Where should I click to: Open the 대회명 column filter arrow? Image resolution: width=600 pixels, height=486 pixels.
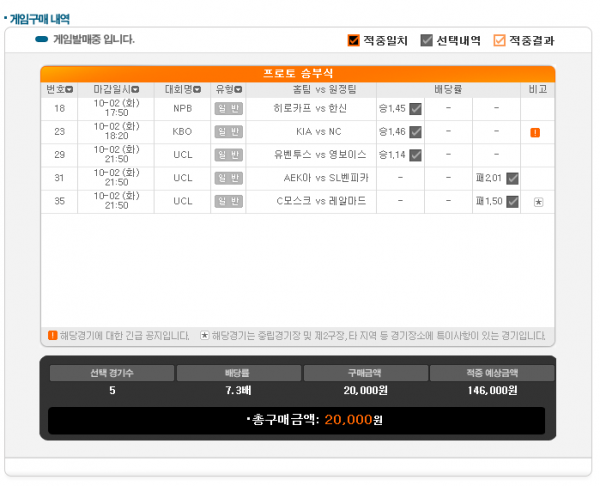point(197,90)
